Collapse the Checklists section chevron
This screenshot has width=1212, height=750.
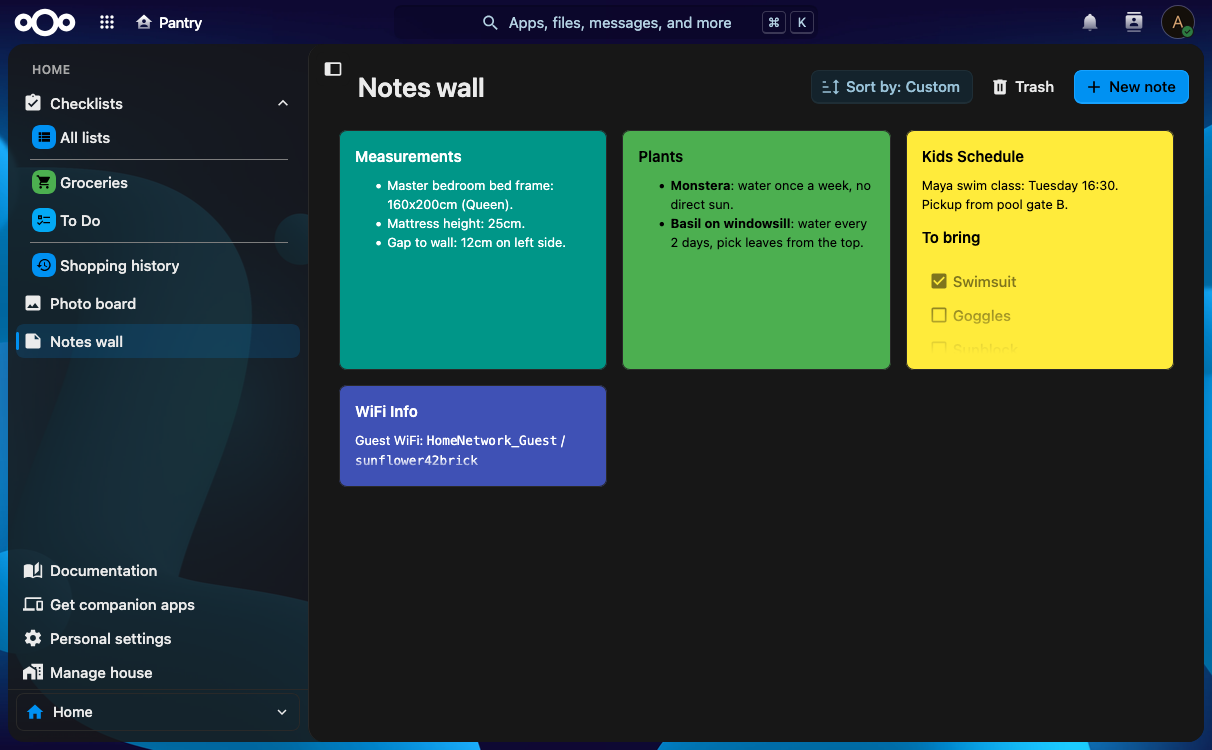283,103
